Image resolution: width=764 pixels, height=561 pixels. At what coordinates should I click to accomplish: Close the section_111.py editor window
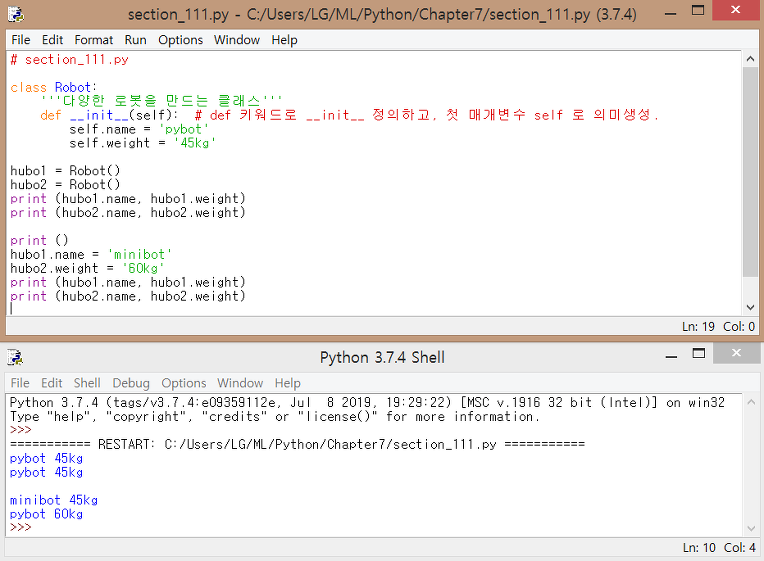(736, 10)
